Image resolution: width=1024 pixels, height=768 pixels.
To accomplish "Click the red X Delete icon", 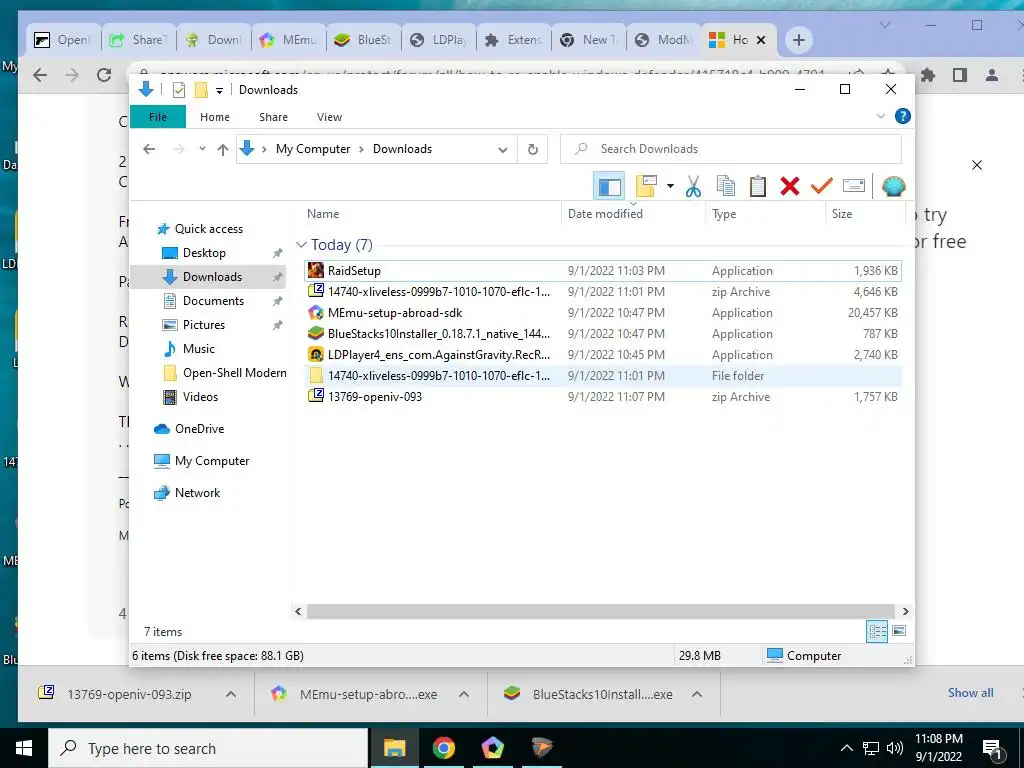I will pos(790,186).
